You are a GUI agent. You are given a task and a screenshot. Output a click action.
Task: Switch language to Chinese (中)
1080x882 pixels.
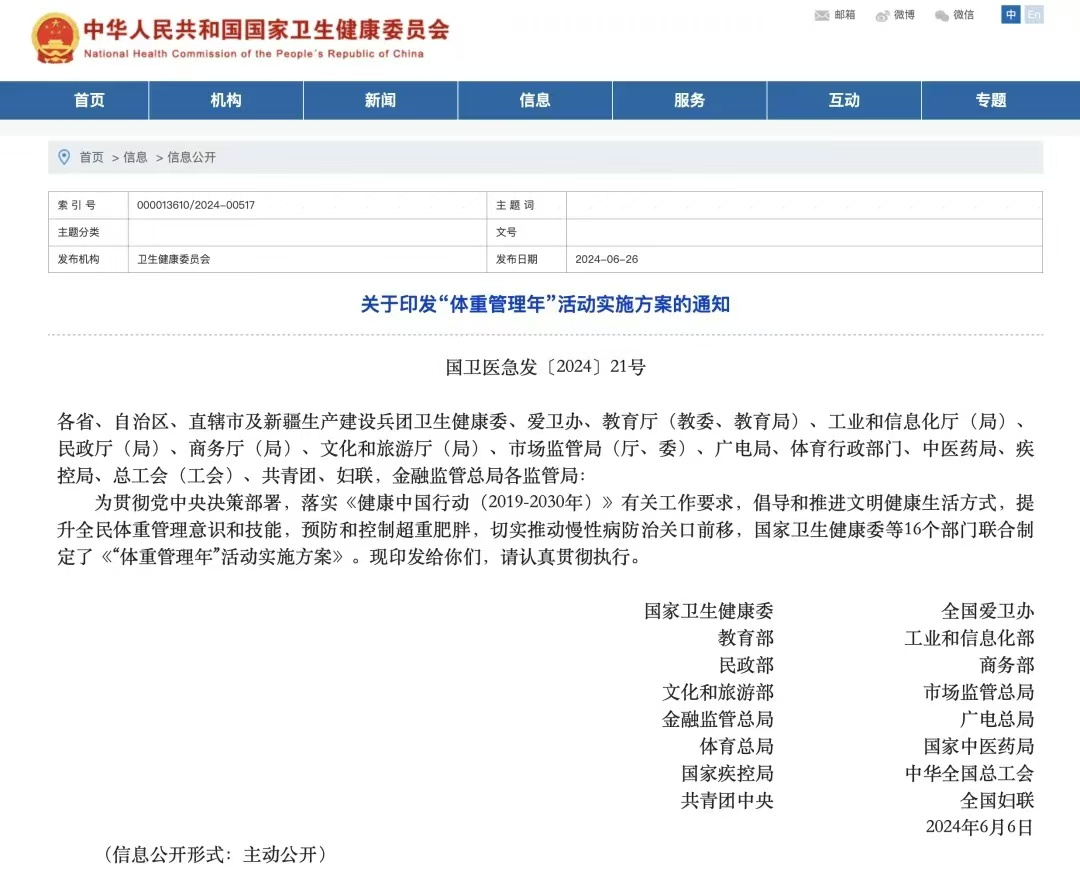pos(1011,14)
